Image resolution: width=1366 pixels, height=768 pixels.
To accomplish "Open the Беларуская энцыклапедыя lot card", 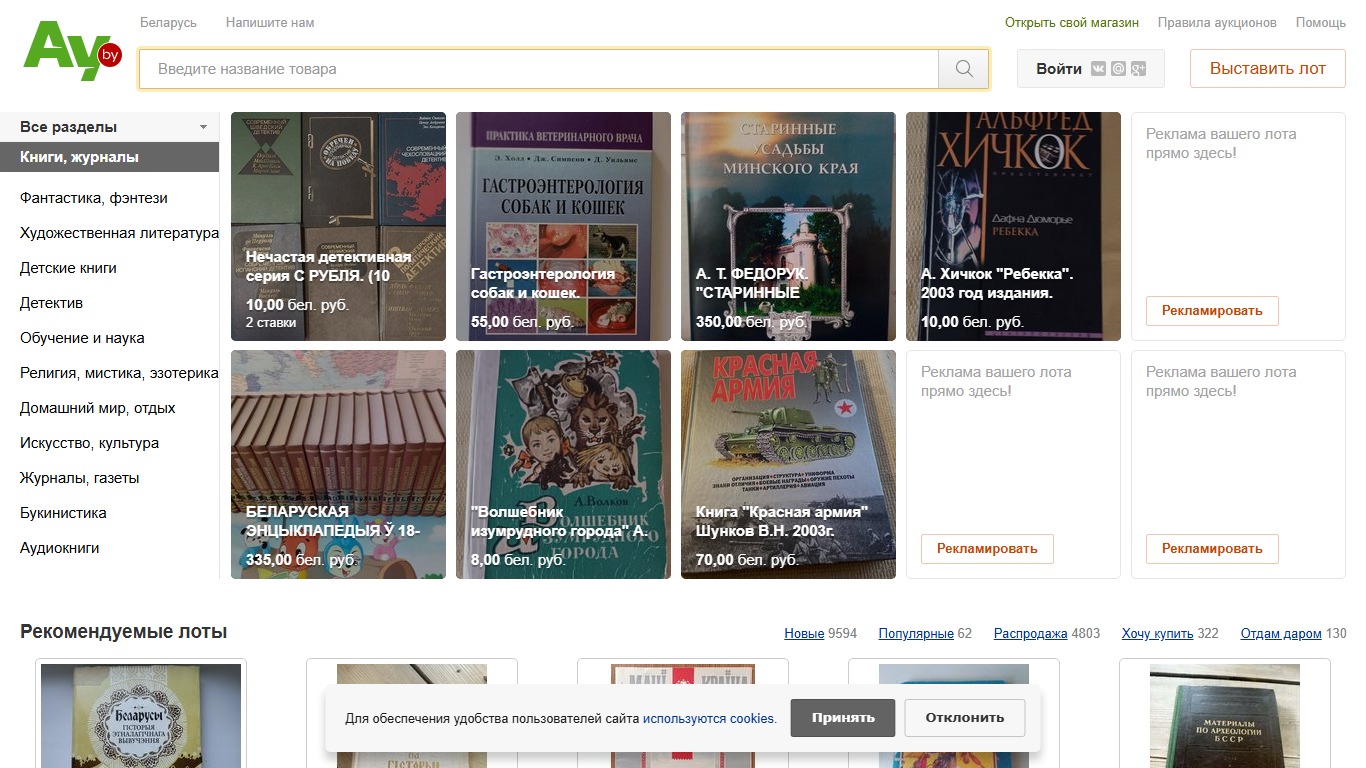I will click(338, 464).
